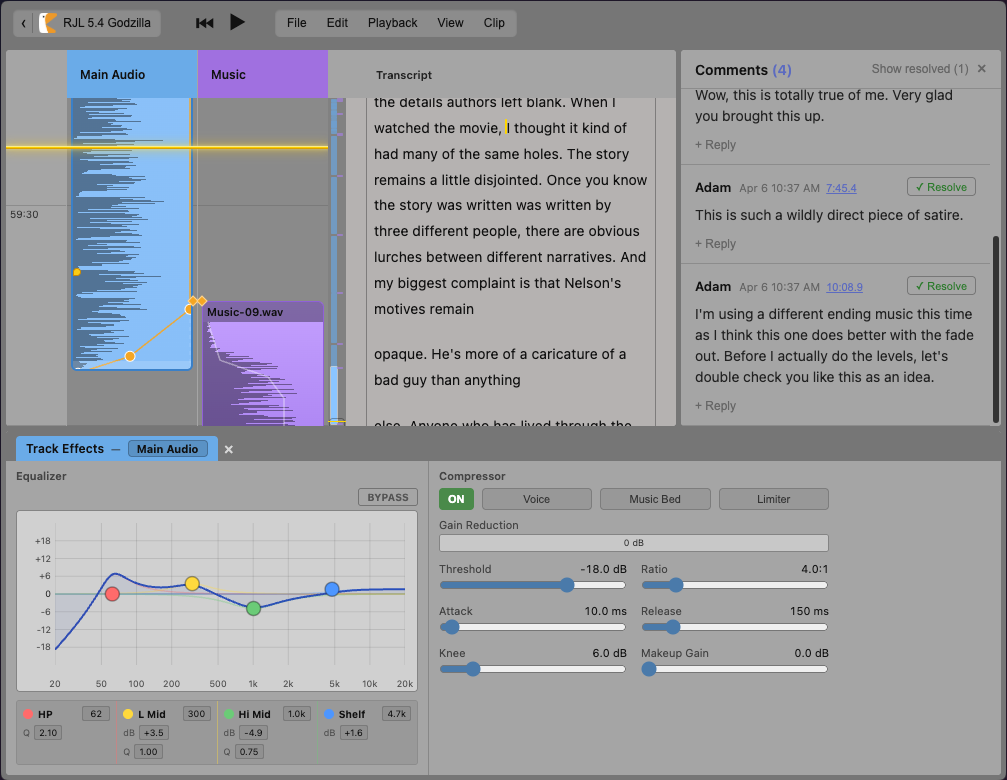1007x780 pixels.
Task: Apply the Music Bed compressor preset
Action: 655,499
